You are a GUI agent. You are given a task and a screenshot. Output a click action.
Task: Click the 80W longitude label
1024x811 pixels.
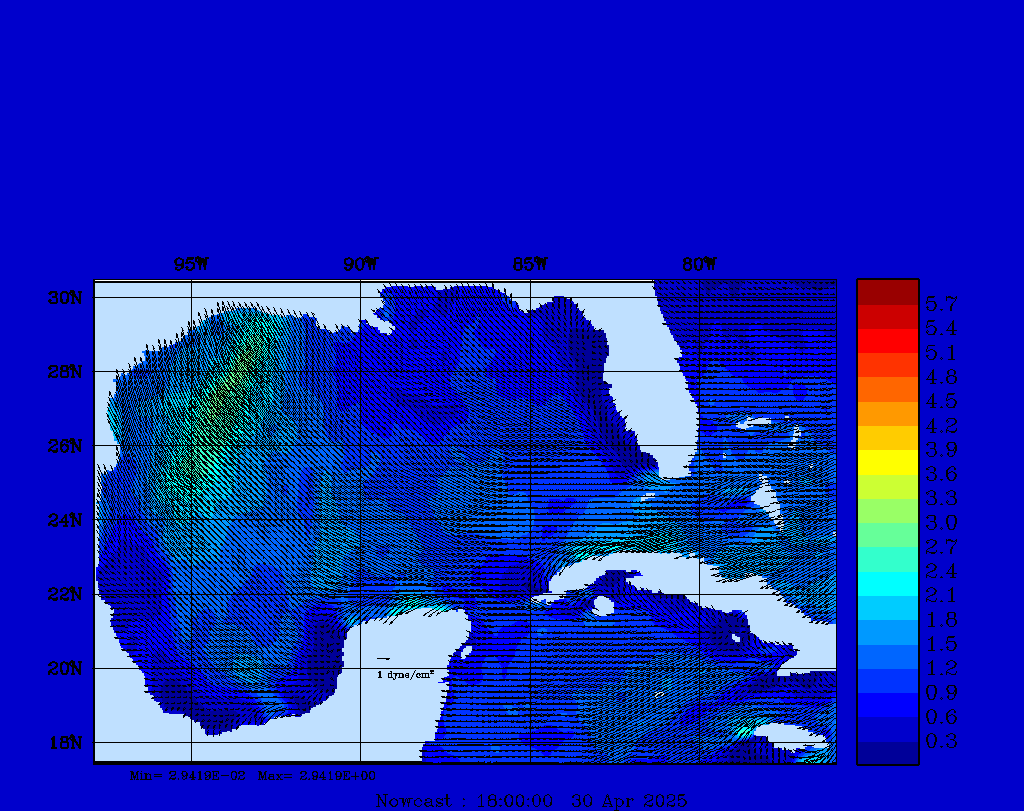[699, 265]
